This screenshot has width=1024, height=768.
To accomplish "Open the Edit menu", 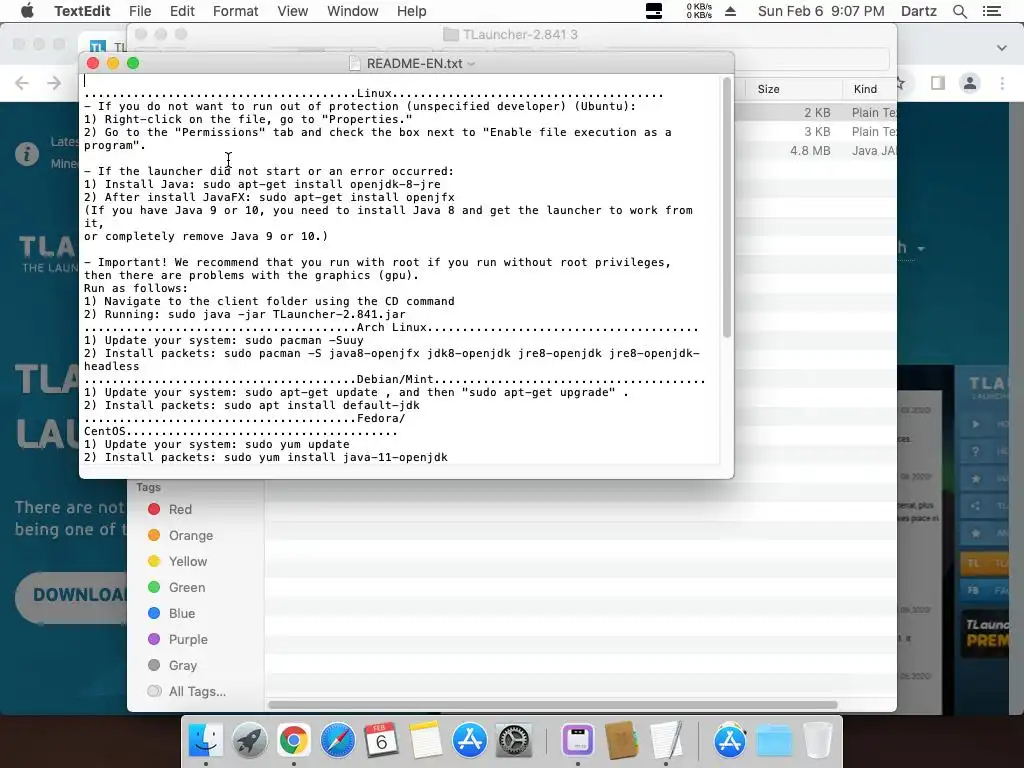I will tap(182, 11).
